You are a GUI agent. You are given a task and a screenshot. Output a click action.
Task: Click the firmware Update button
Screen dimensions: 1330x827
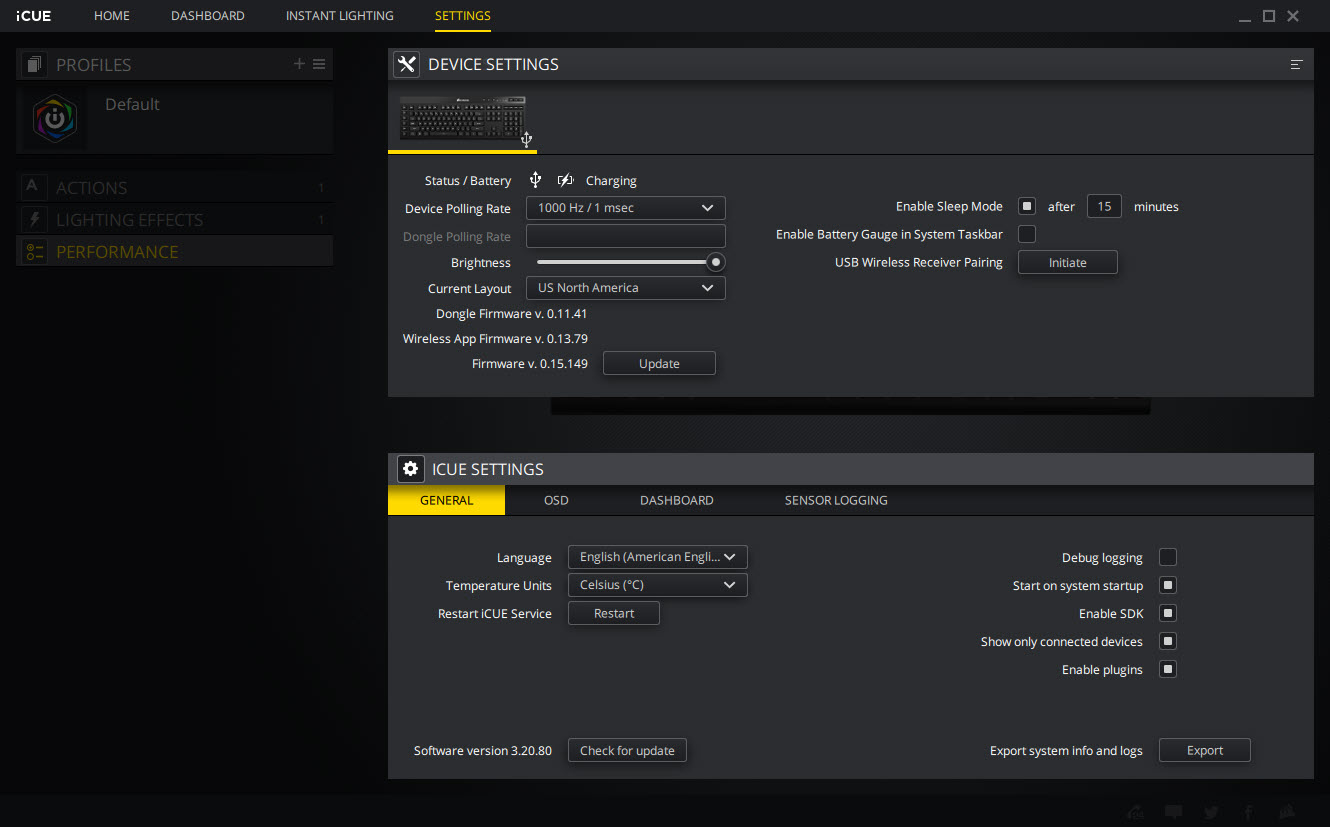(659, 364)
